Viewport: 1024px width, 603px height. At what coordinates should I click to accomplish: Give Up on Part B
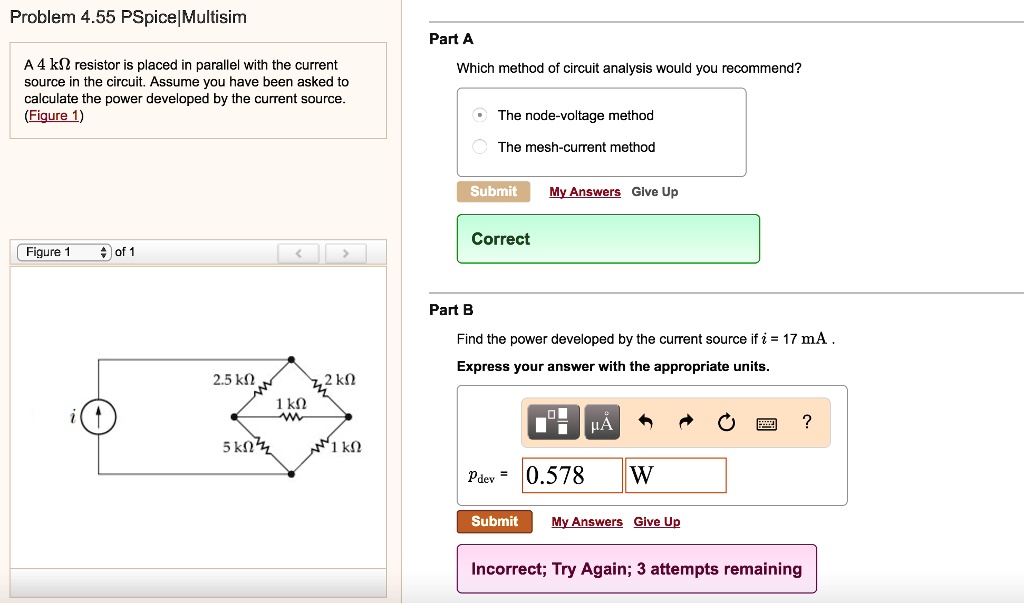pos(656,521)
